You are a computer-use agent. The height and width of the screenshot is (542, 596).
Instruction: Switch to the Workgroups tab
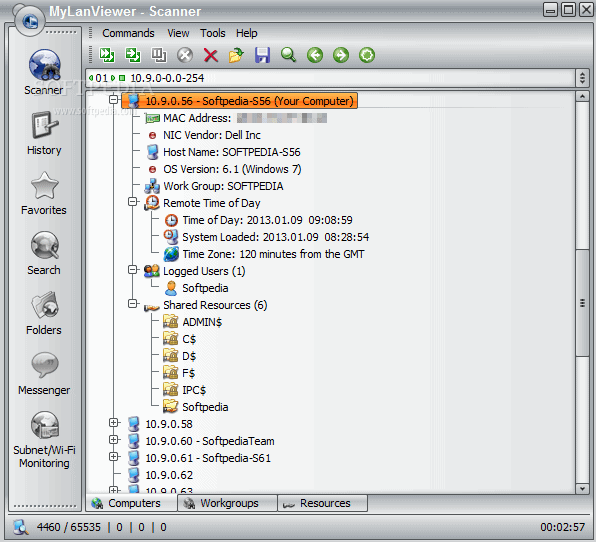point(227,503)
